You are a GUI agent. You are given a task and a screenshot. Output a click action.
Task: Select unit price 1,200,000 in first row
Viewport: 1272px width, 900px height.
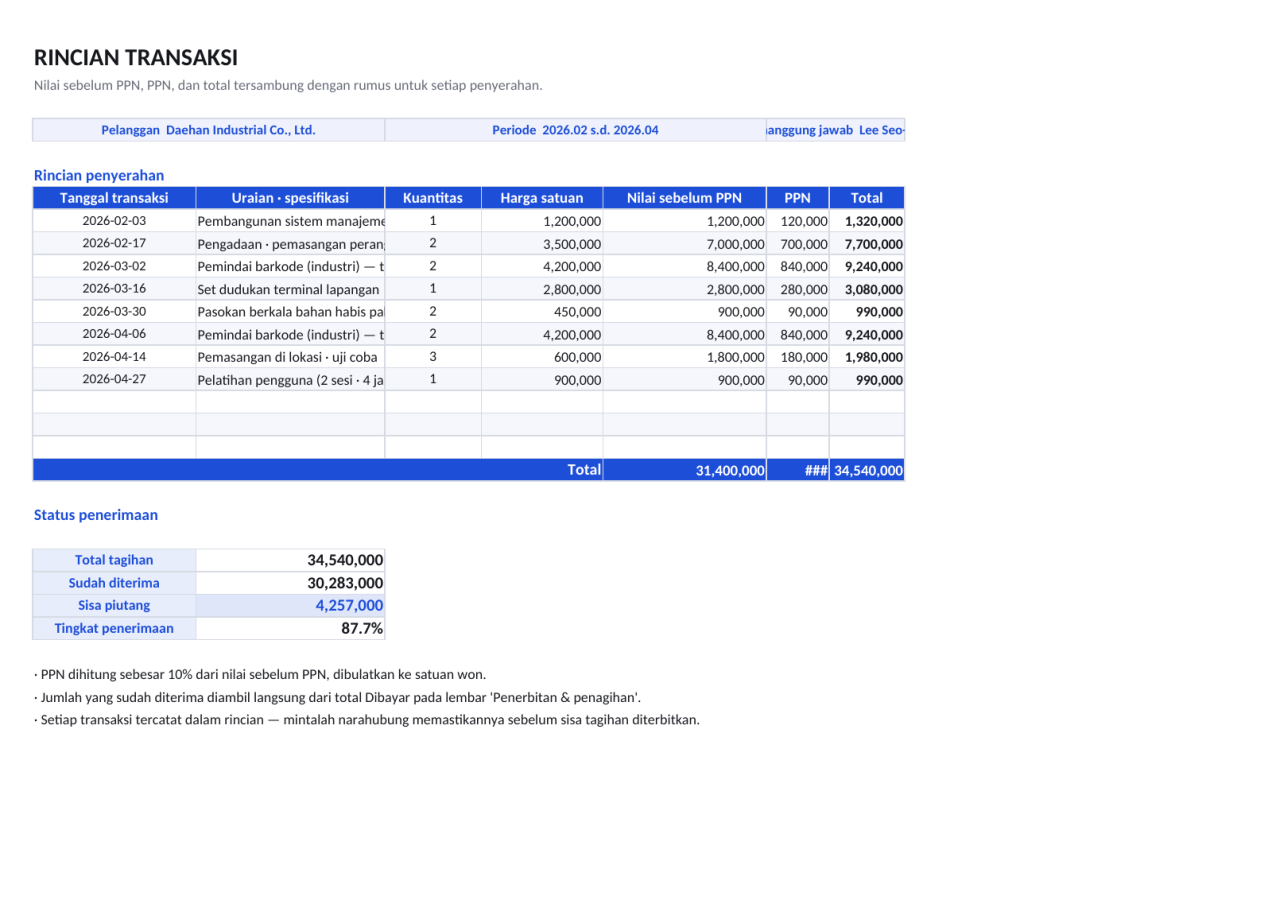click(542, 221)
